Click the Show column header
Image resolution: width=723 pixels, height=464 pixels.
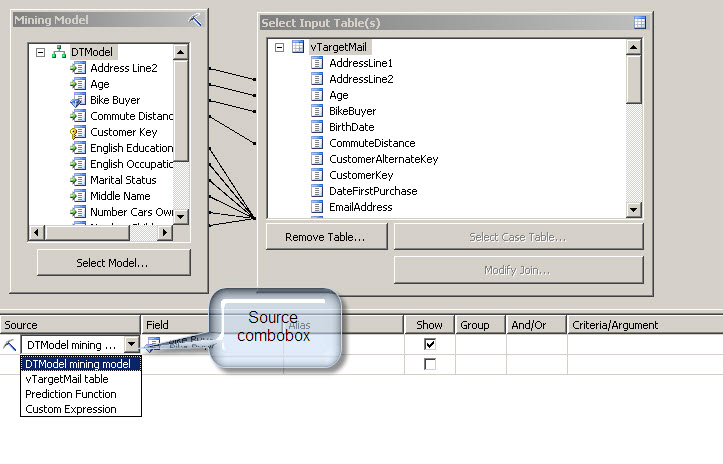[429, 325]
